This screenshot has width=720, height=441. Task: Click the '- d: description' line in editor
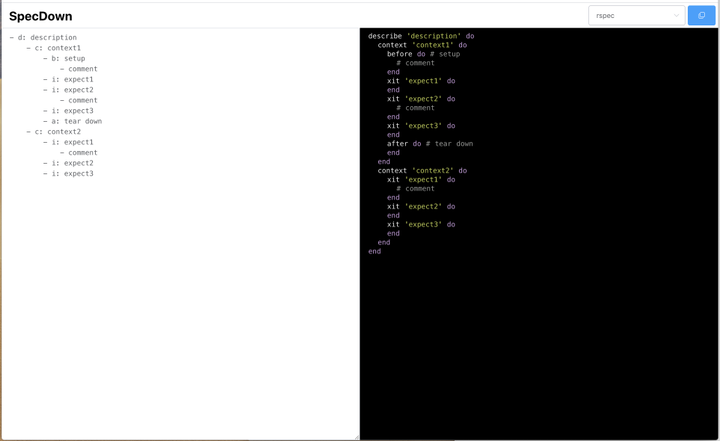tap(43, 38)
